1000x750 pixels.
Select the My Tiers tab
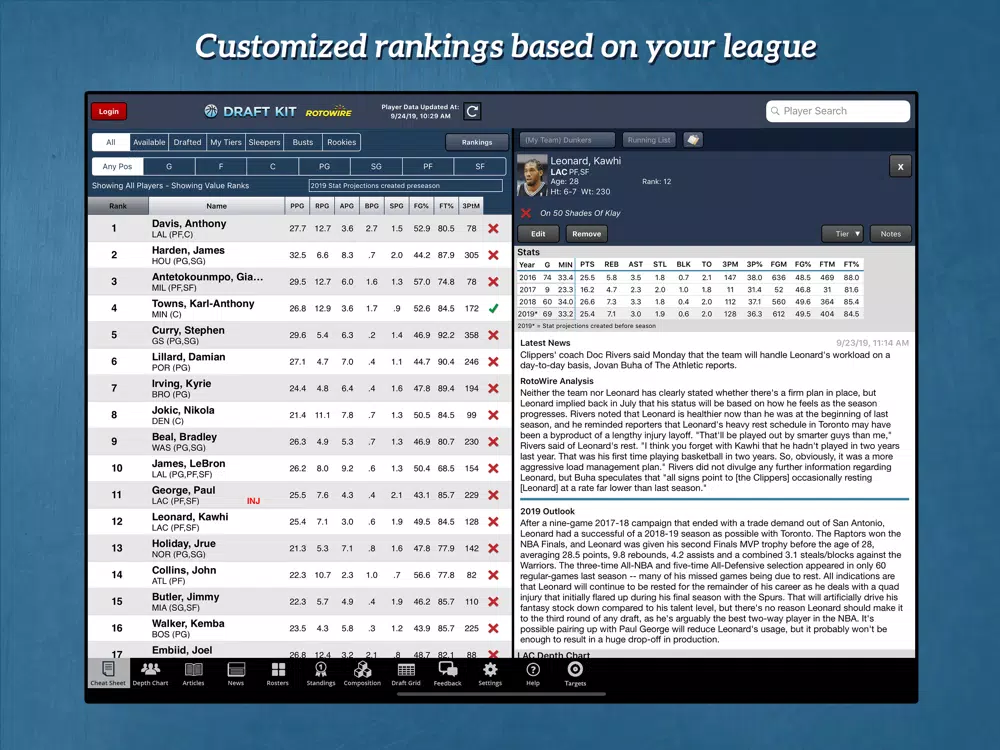226,142
